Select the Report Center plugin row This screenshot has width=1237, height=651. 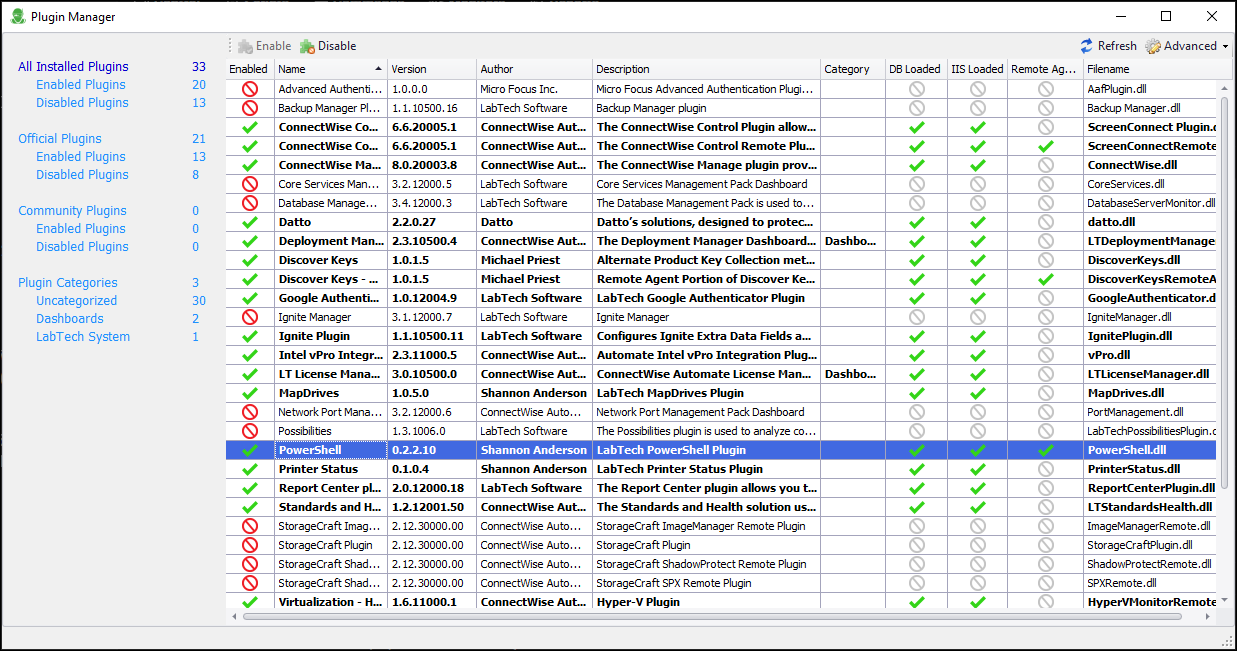330,488
